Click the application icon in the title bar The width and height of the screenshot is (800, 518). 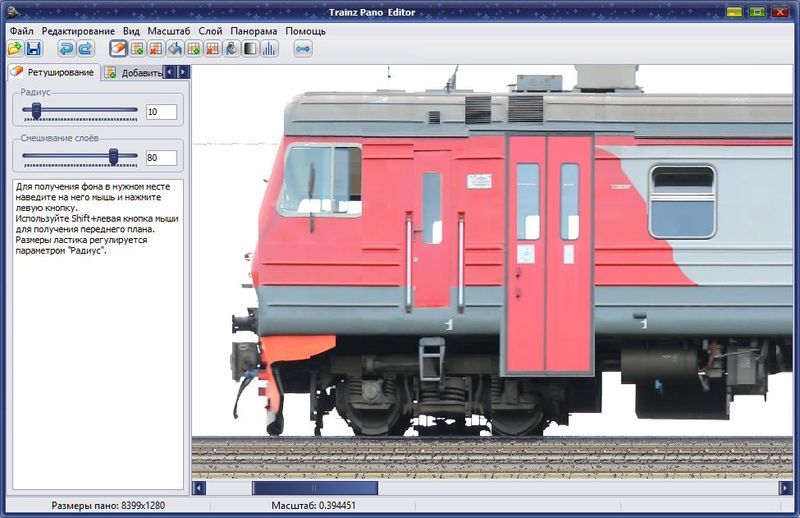click(12, 11)
